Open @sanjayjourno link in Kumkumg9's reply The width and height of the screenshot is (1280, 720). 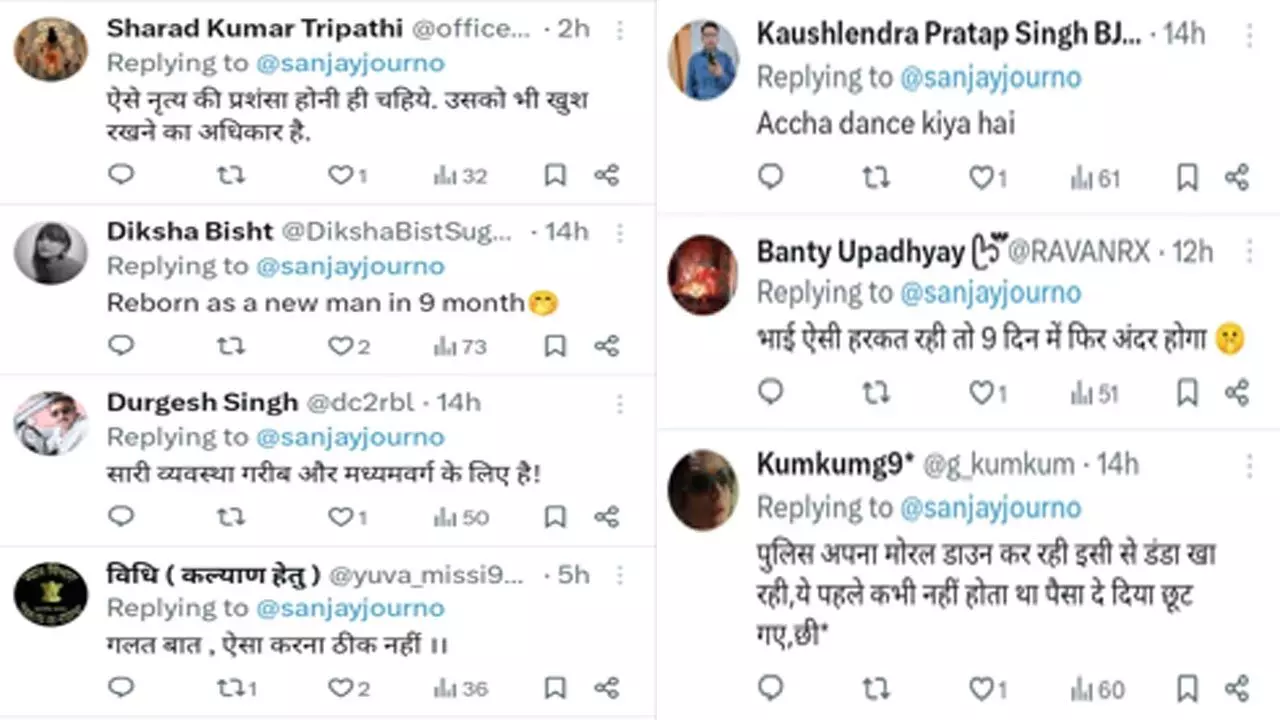tap(990, 507)
